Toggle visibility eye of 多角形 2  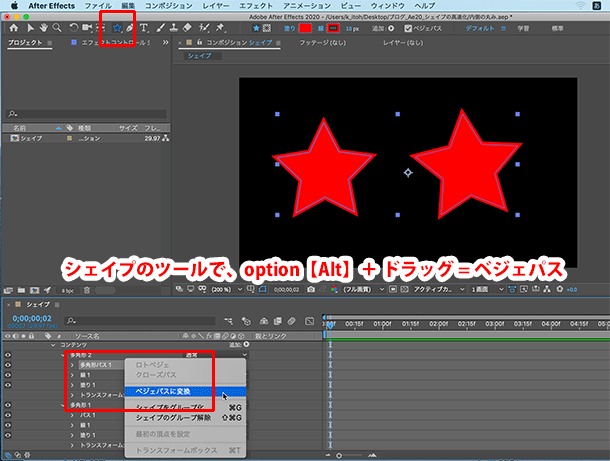8,355
